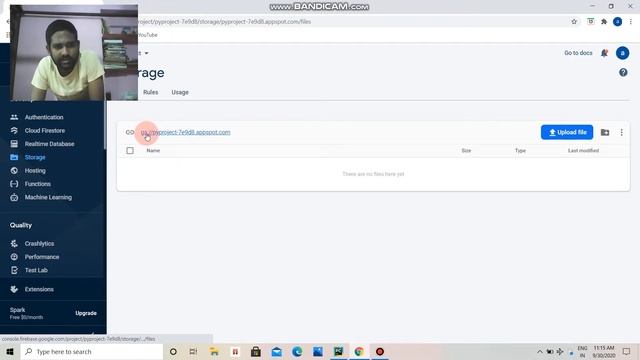640x360 pixels.
Task: Open Crashlytics under Quality
Action: pos(39,244)
